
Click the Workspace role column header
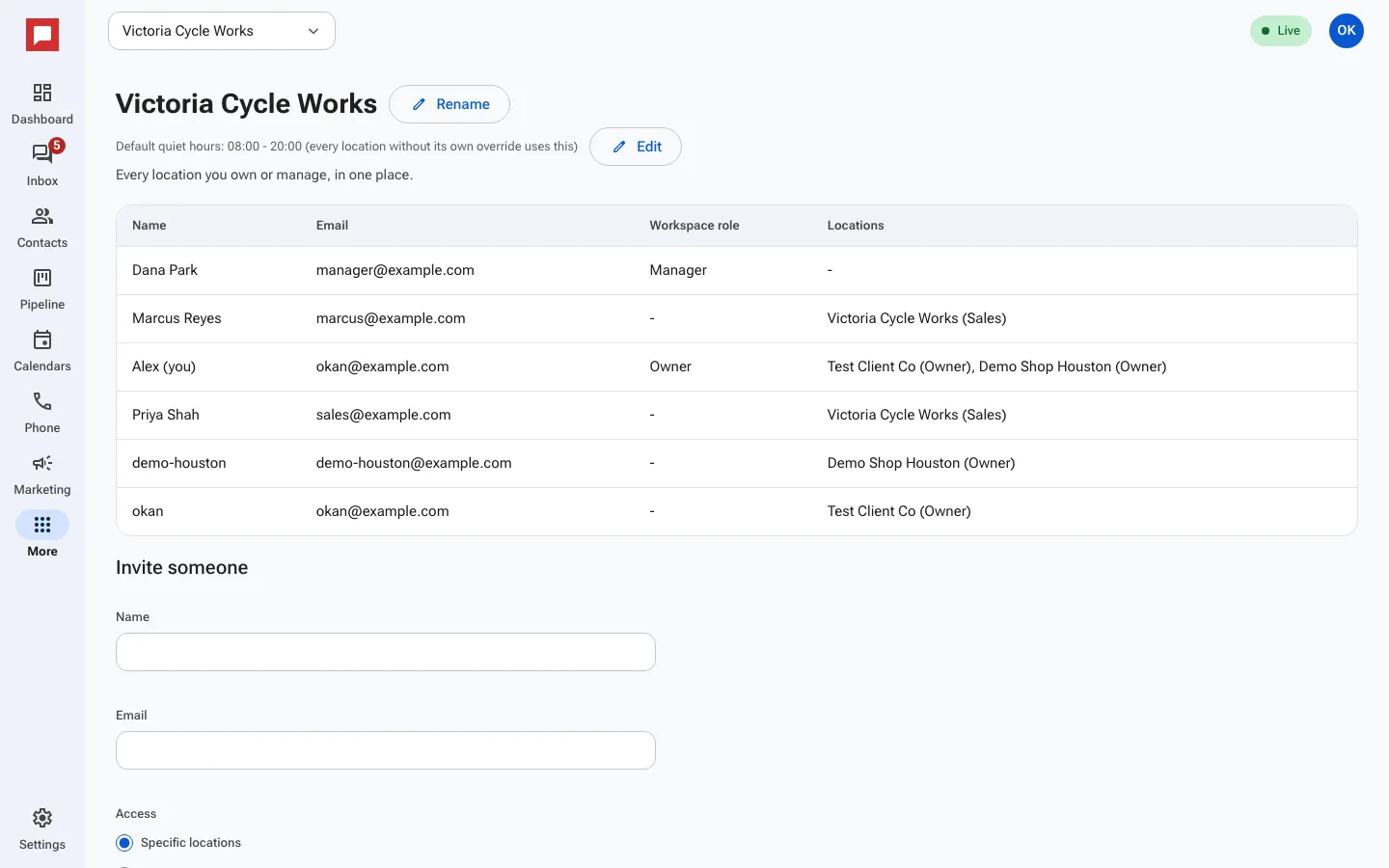pyautogui.click(x=694, y=226)
